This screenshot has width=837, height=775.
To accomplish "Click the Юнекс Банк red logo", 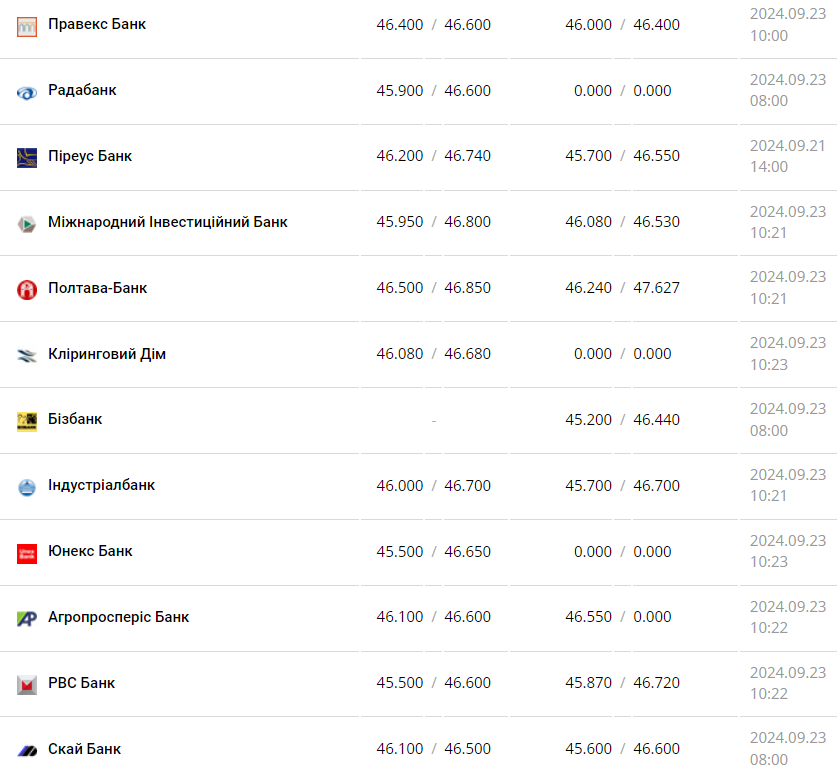I will point(27,553).
